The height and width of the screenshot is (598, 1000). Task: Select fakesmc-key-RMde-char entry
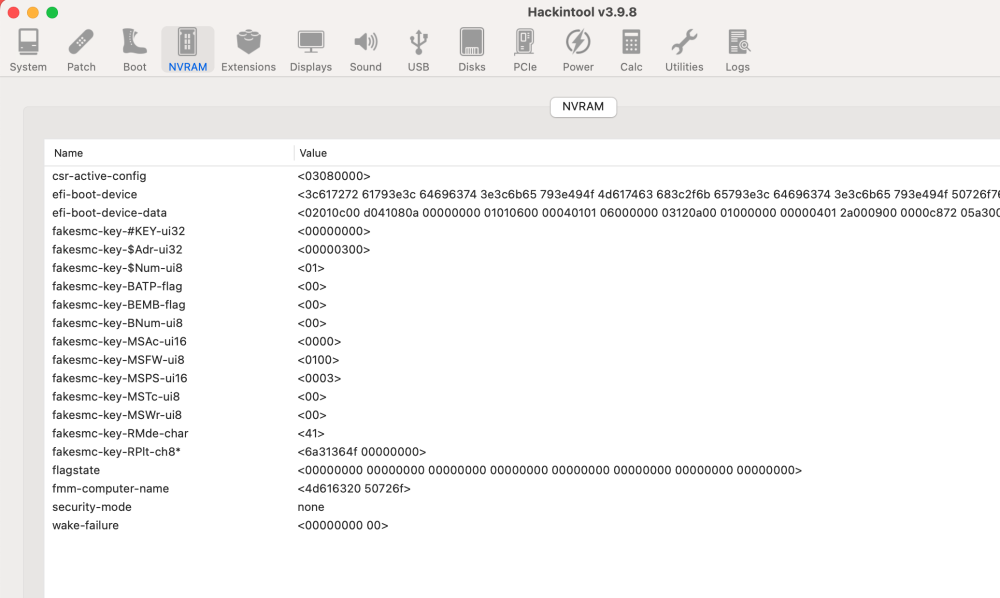[x=120, y=434]
